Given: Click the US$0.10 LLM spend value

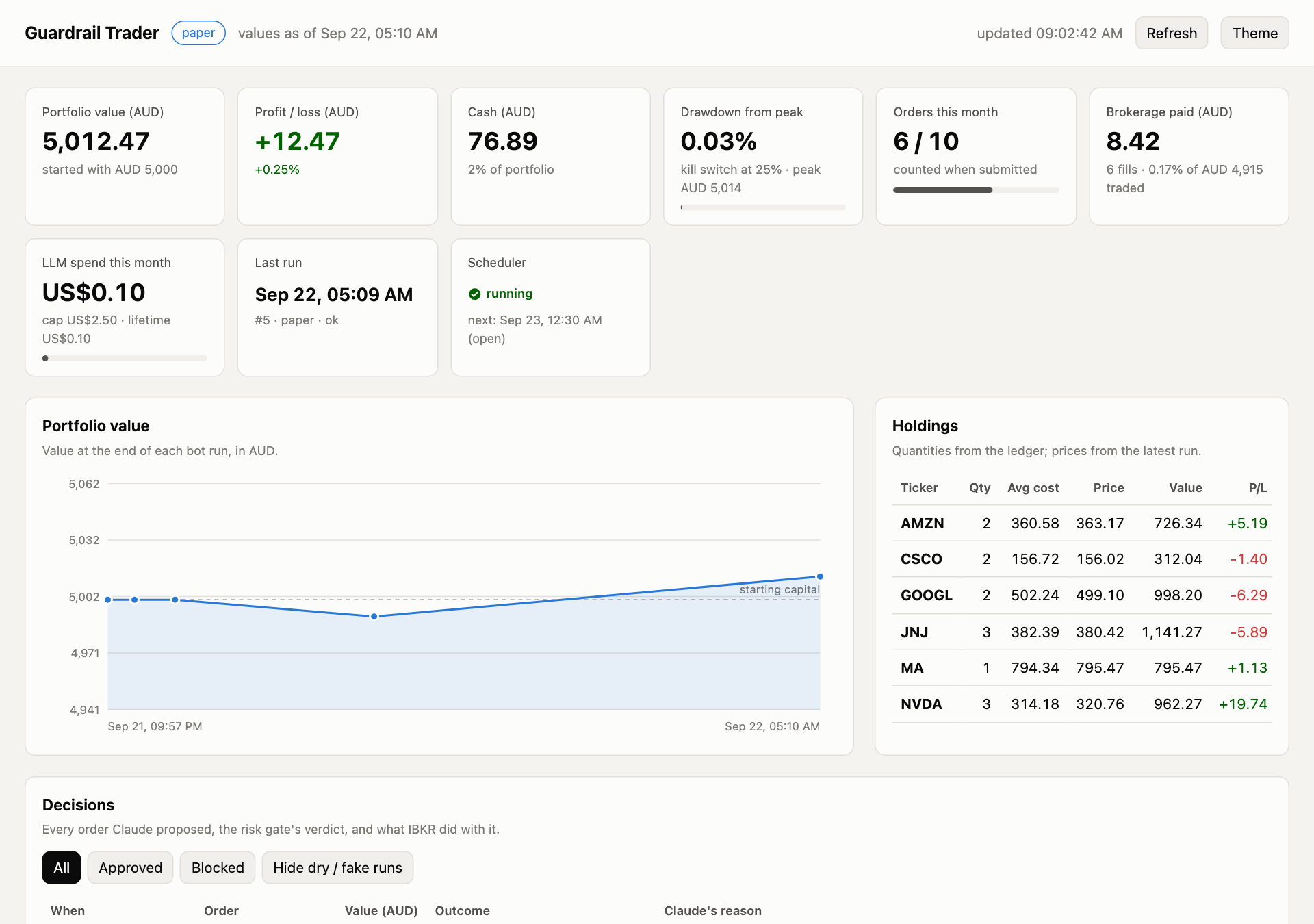Looking at the screenshot, I should [x=94, y=293].
